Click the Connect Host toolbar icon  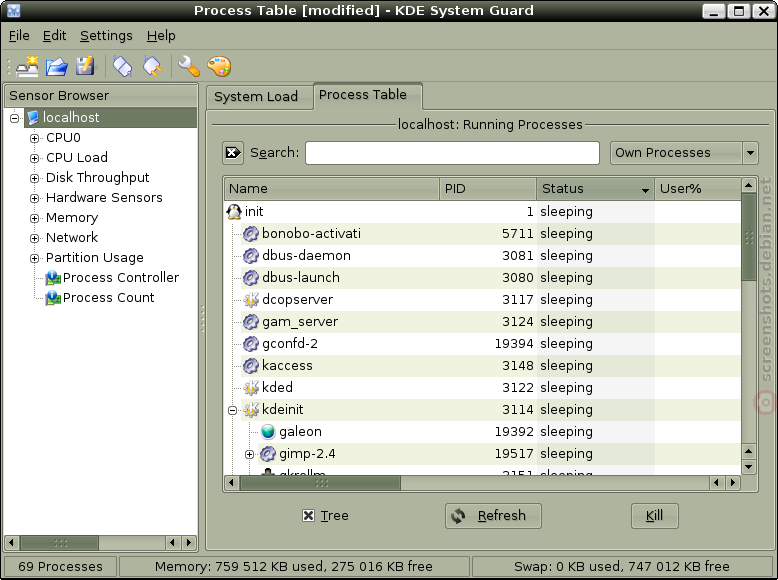tap(123, 66)
